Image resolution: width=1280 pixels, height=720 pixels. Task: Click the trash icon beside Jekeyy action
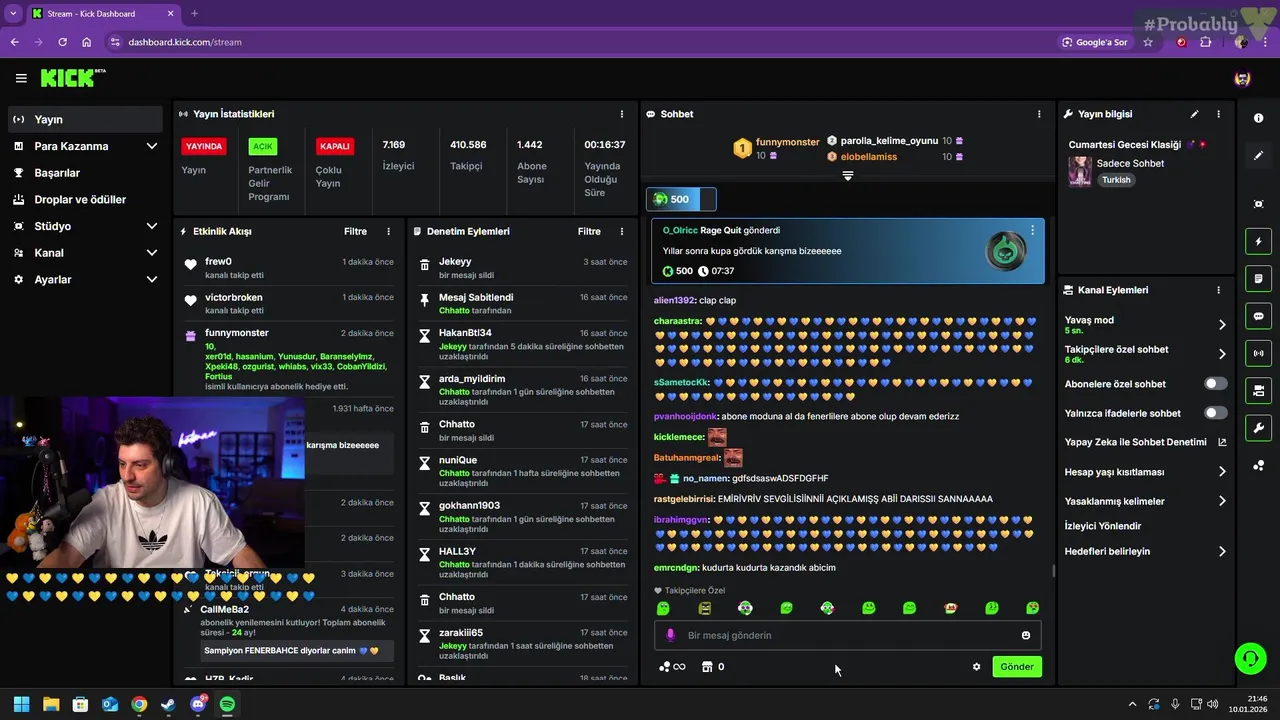[x=424, y=265]
